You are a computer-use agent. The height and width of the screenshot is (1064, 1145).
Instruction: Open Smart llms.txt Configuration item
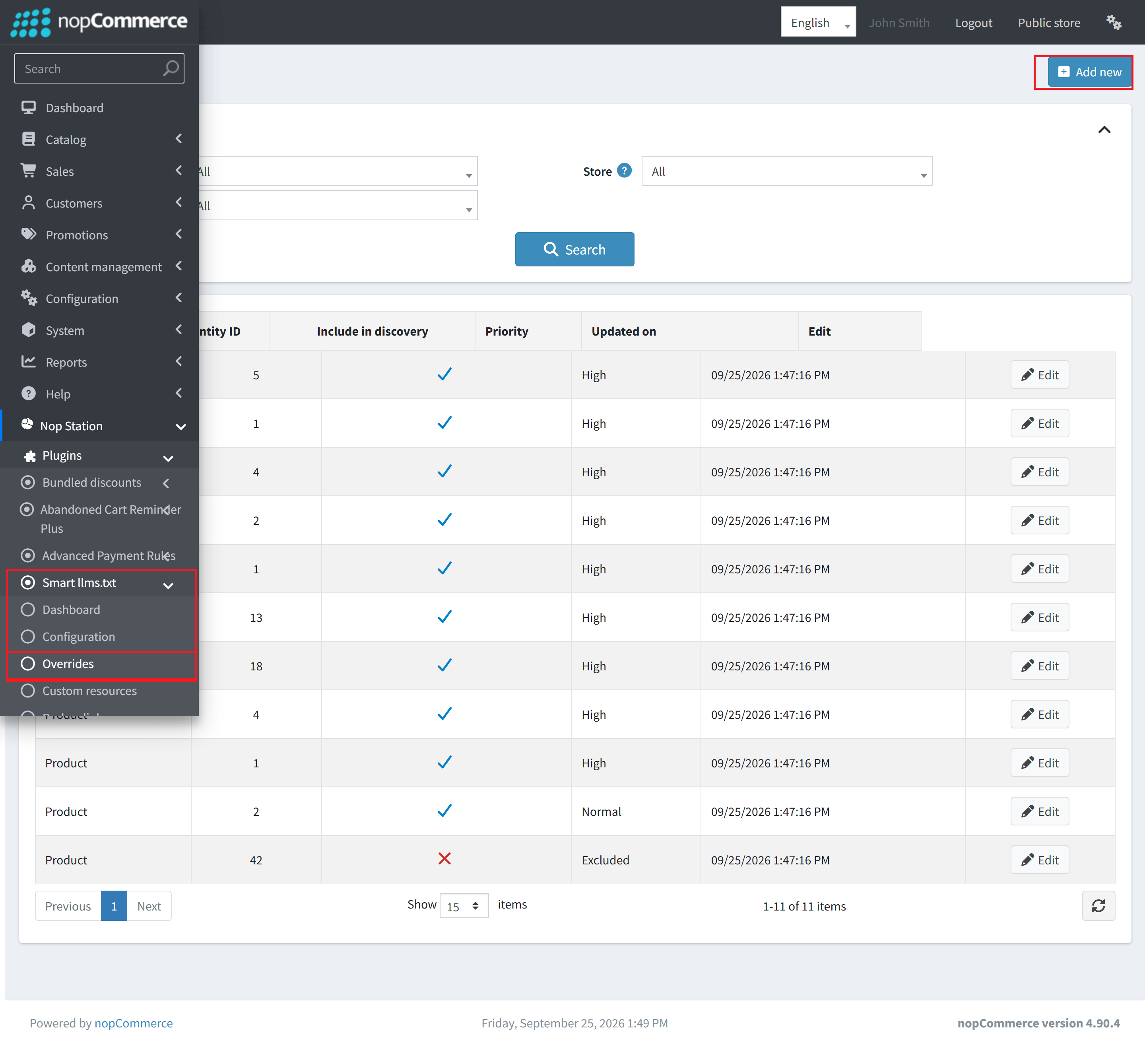point(78,637)
